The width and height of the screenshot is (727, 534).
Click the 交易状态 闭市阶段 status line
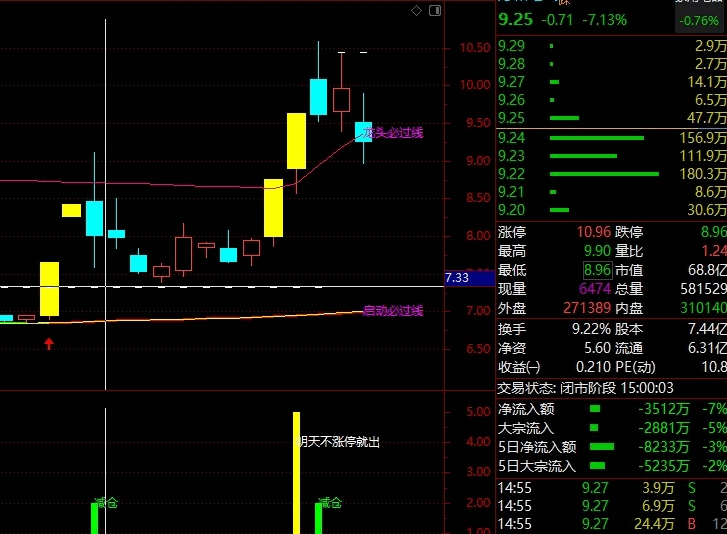click(586, 388)
